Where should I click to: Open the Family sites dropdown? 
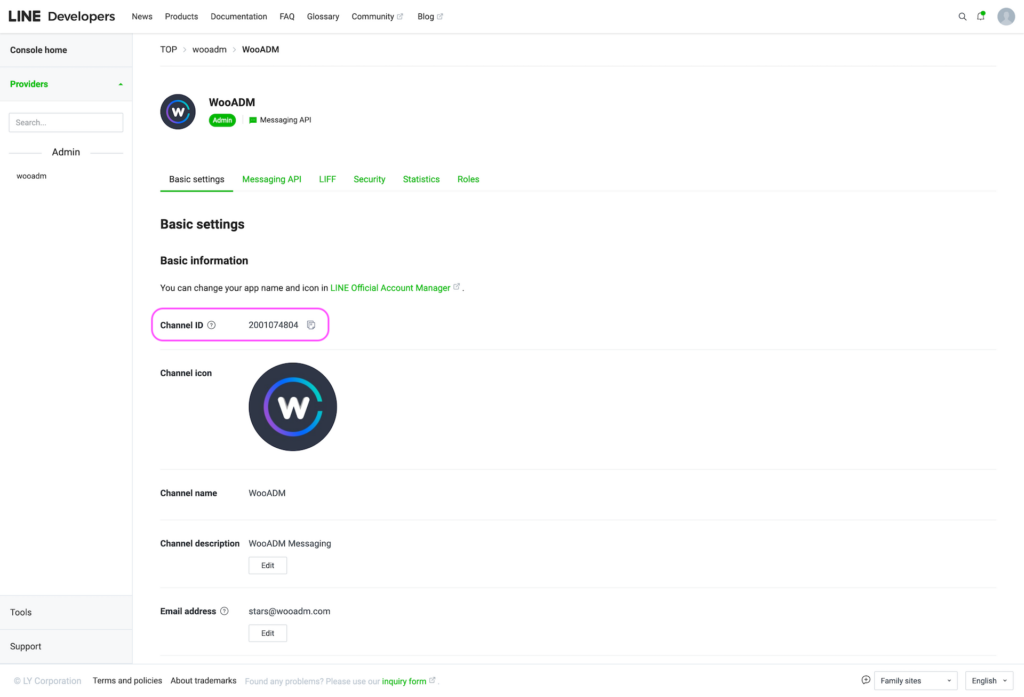coord(914,680)
